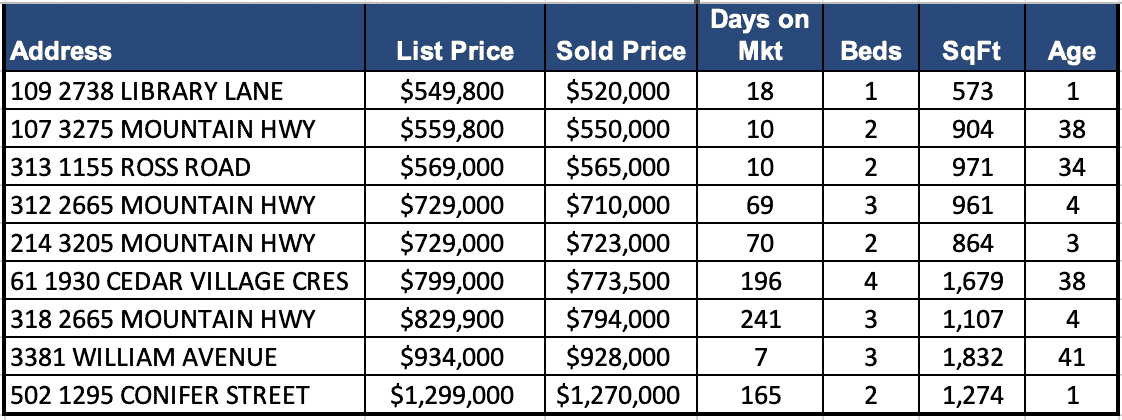Select the $773,500 sold price cell

[x=621, y=281]
